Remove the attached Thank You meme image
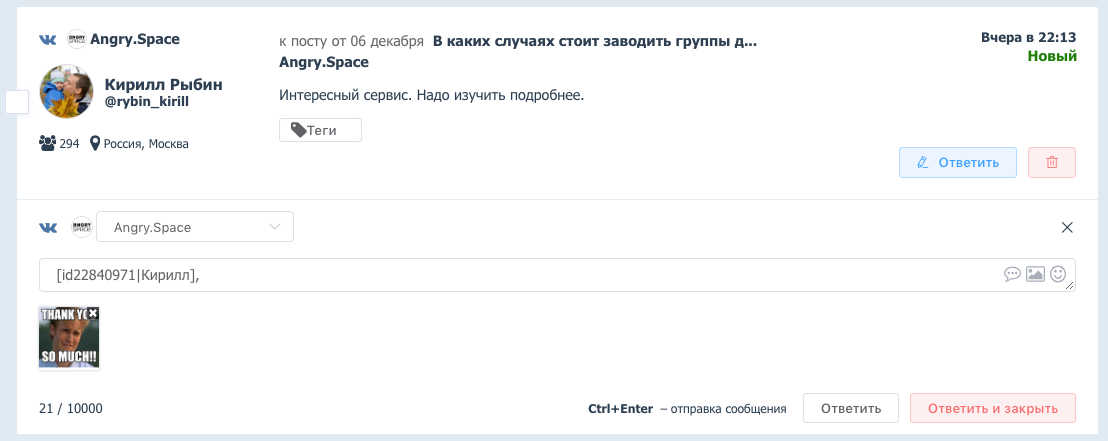The height and width of the screenshot is (441, 1108). tap(93, 312)
